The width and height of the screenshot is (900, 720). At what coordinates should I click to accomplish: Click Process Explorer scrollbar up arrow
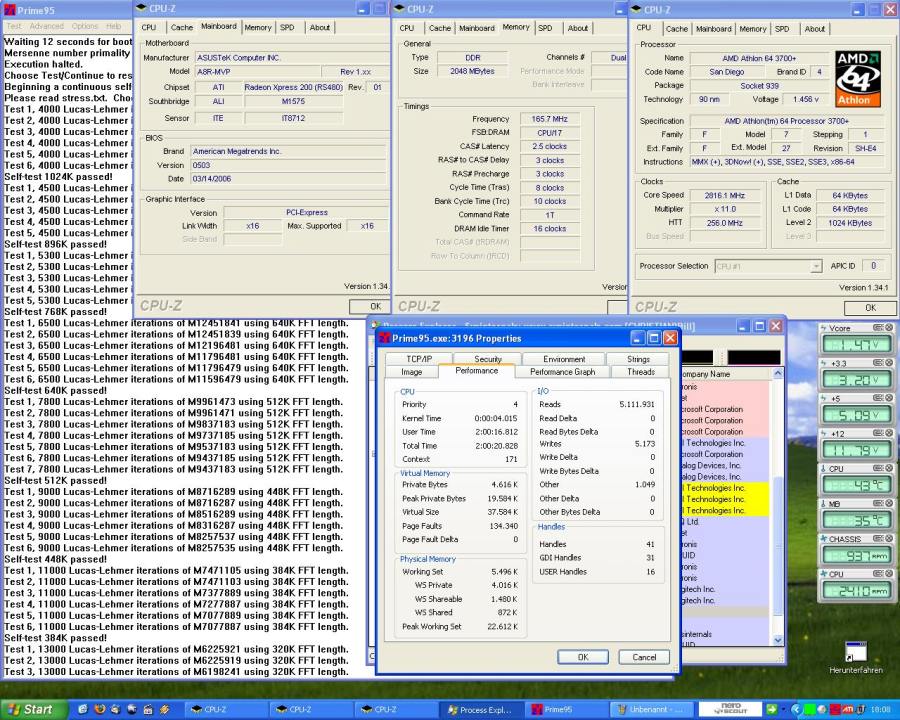pos(778,374)
